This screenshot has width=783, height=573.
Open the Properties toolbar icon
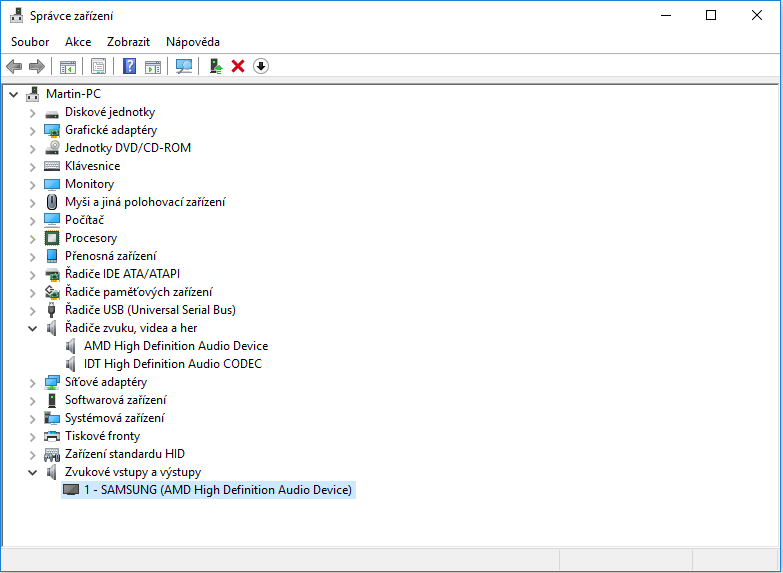[98, 66]
